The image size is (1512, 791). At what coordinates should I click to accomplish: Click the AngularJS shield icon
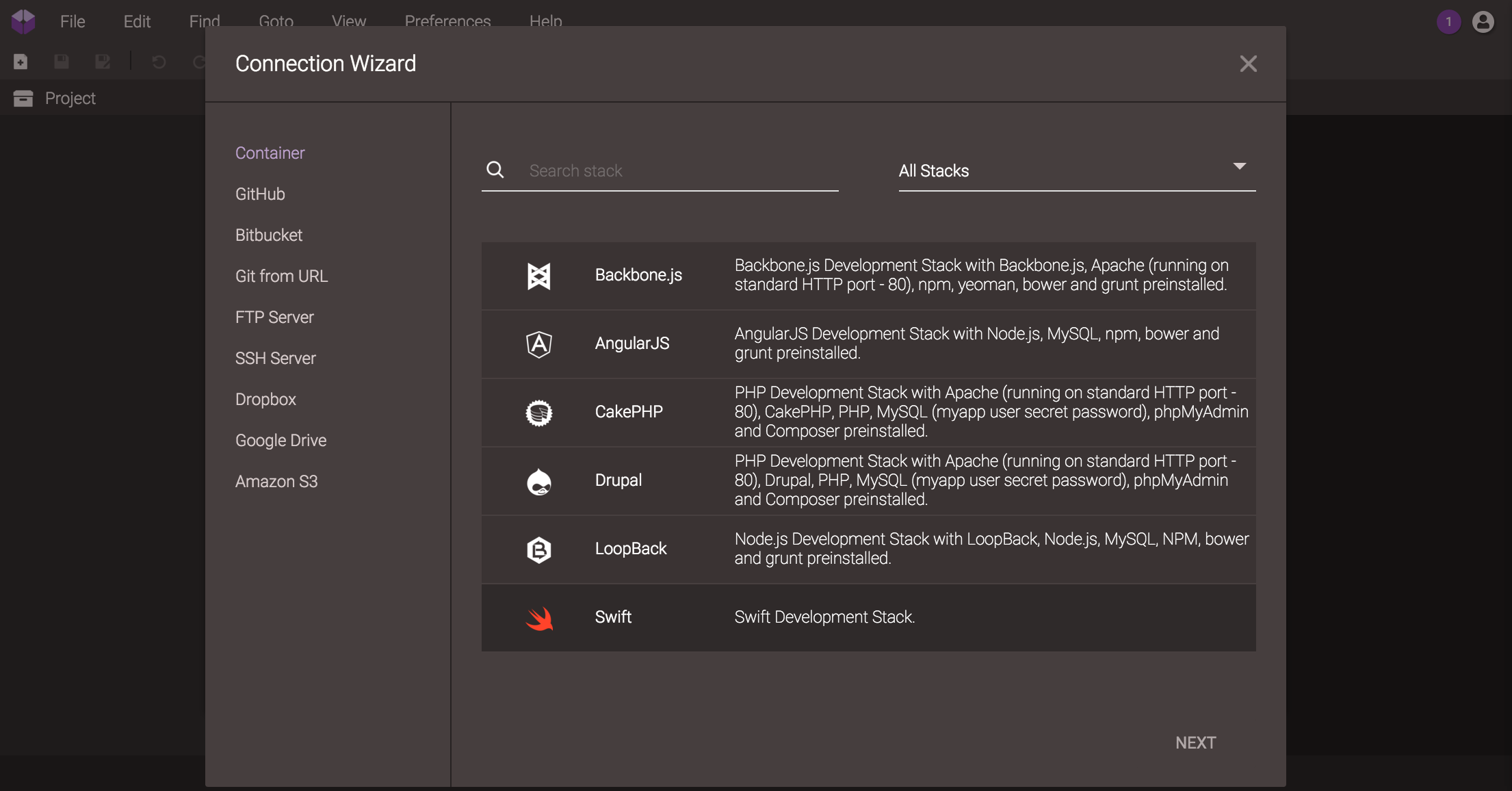point(539,344)
